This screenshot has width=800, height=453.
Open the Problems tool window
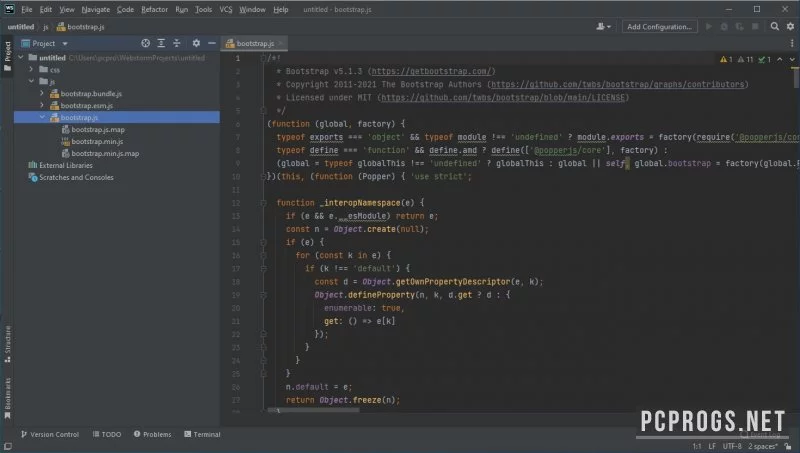153,434
